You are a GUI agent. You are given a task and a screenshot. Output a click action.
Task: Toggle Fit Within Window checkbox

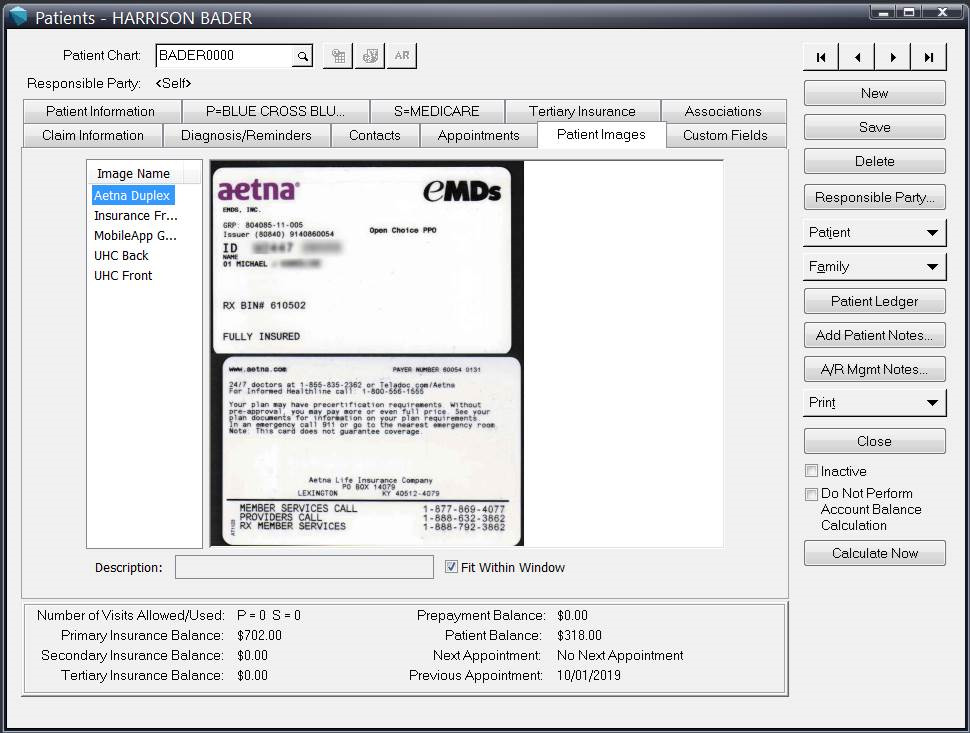452,567
